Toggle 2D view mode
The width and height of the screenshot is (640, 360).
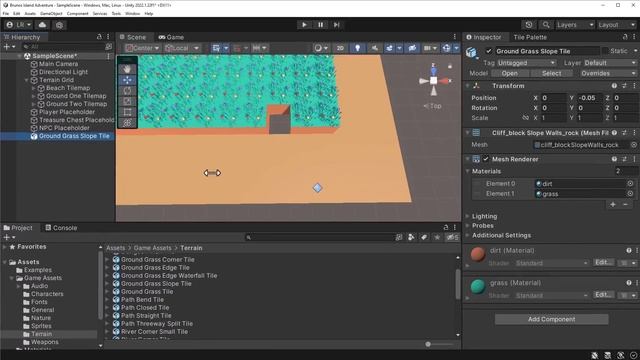coord(340,48)
